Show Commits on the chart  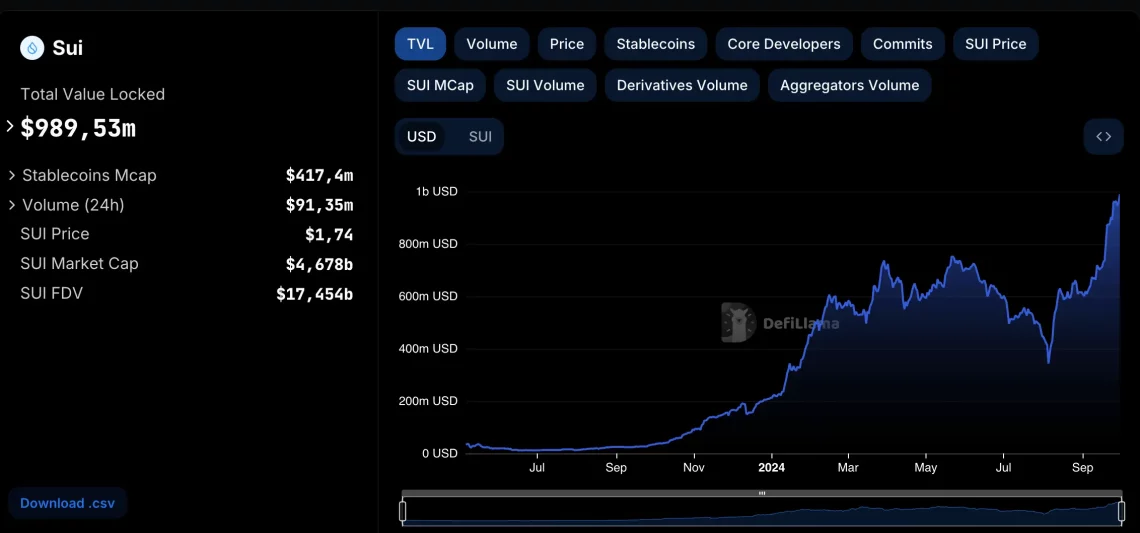[x=902, y=44]
